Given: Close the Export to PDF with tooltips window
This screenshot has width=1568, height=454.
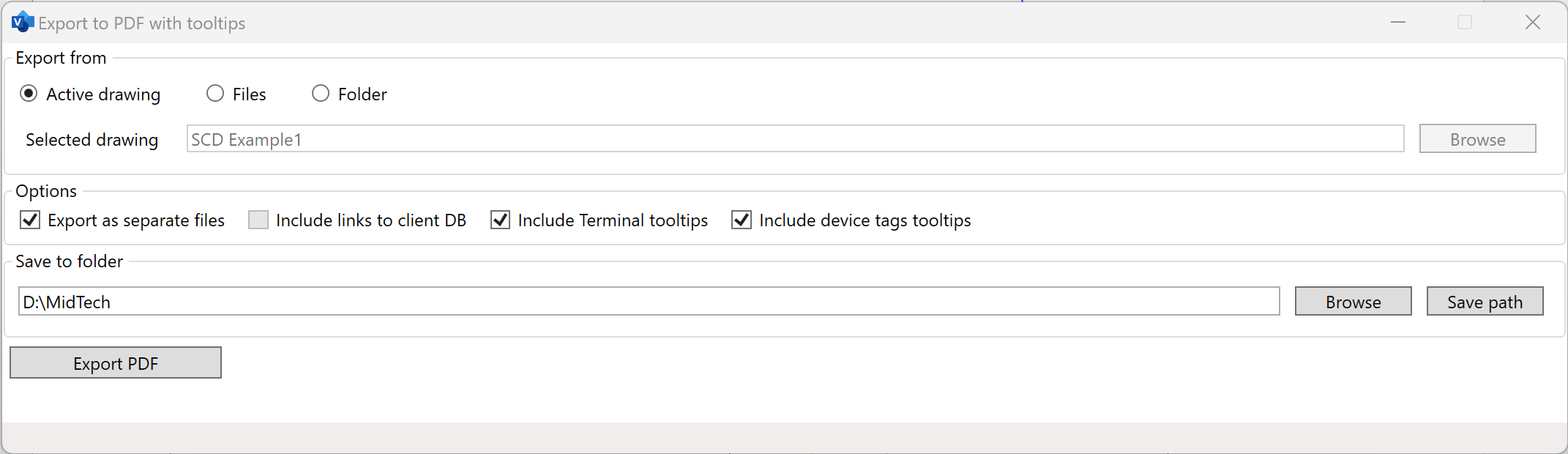Looking at the screenshot, I should (1533, 23).
